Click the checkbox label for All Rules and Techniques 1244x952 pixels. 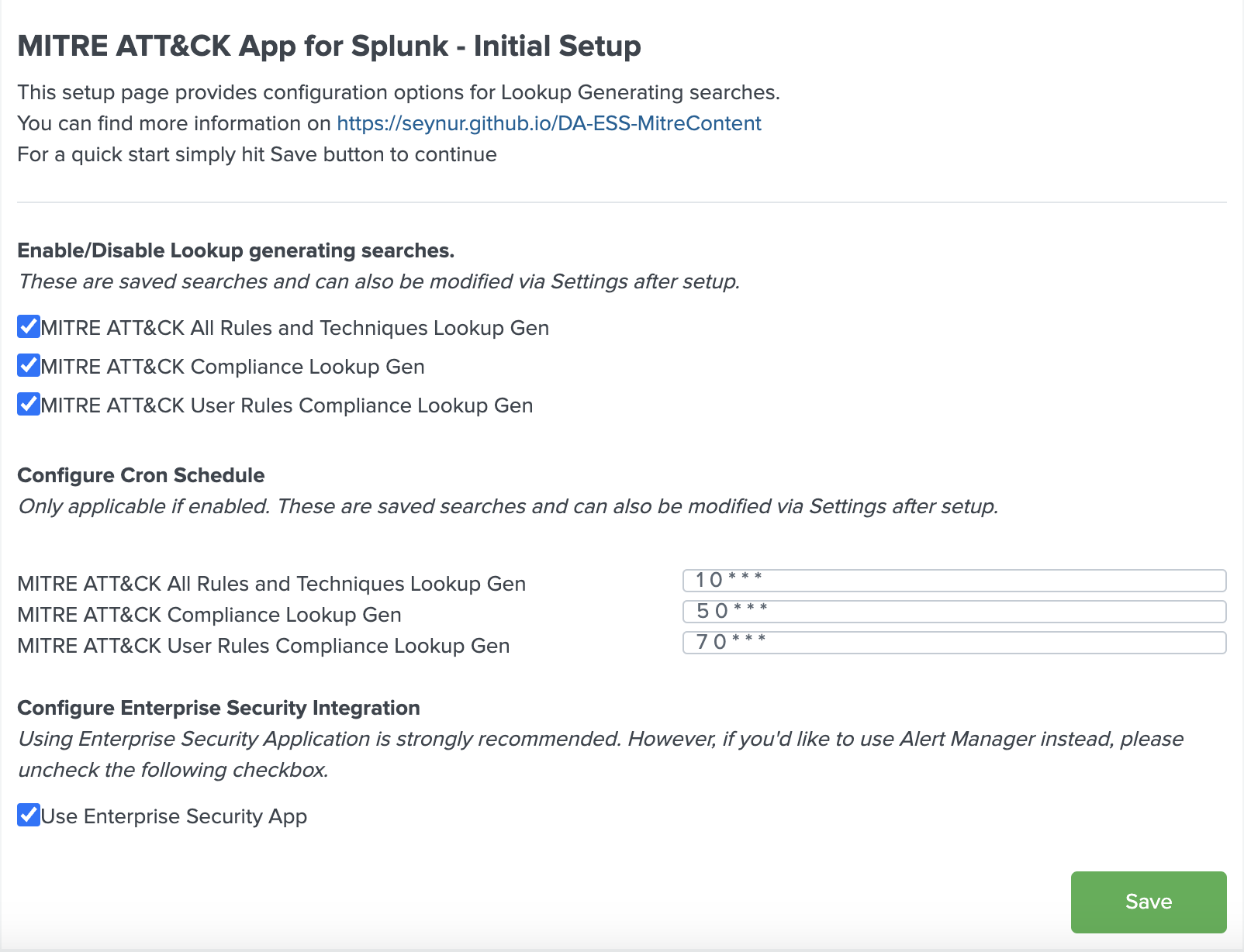(295, 328)
